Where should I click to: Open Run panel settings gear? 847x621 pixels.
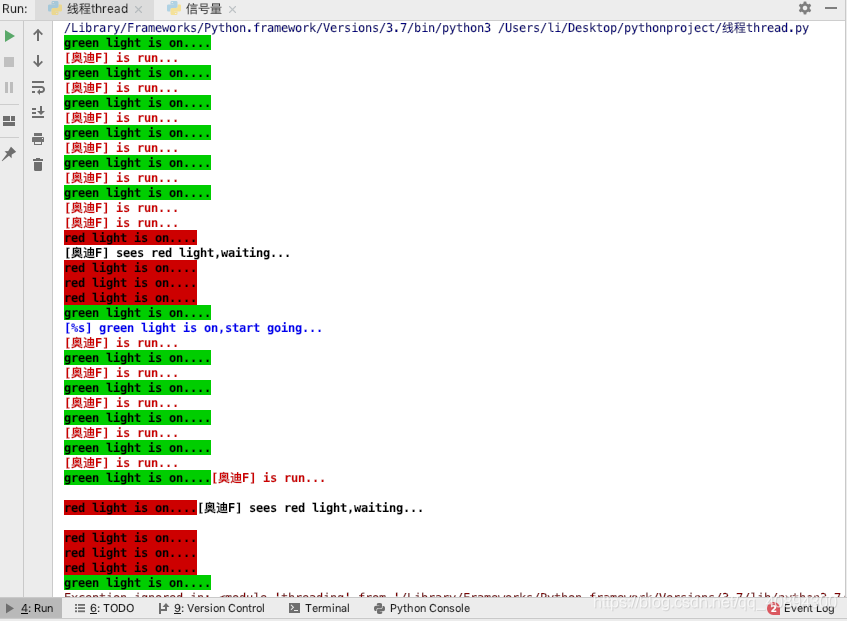coord(805,8)
